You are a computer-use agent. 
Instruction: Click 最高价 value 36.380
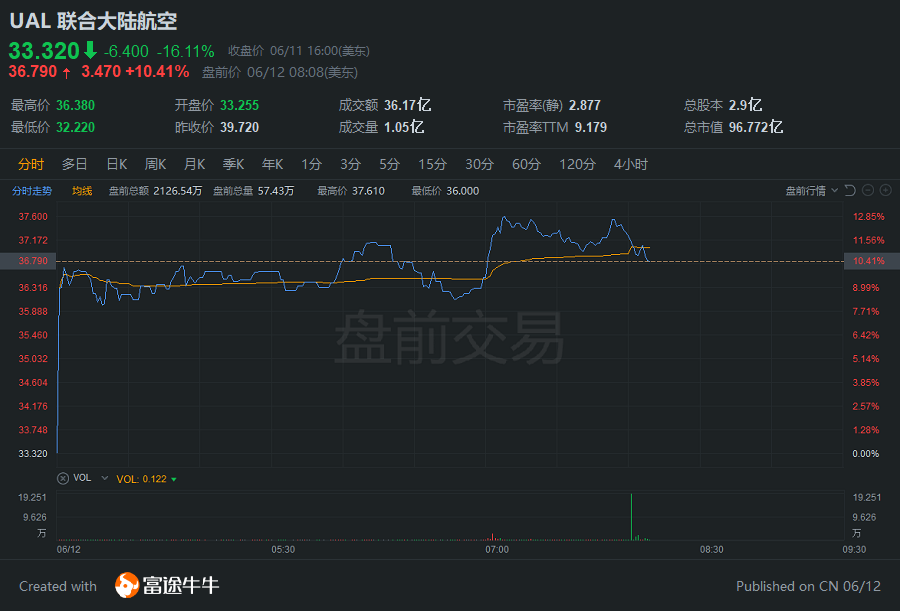[75, 105]
